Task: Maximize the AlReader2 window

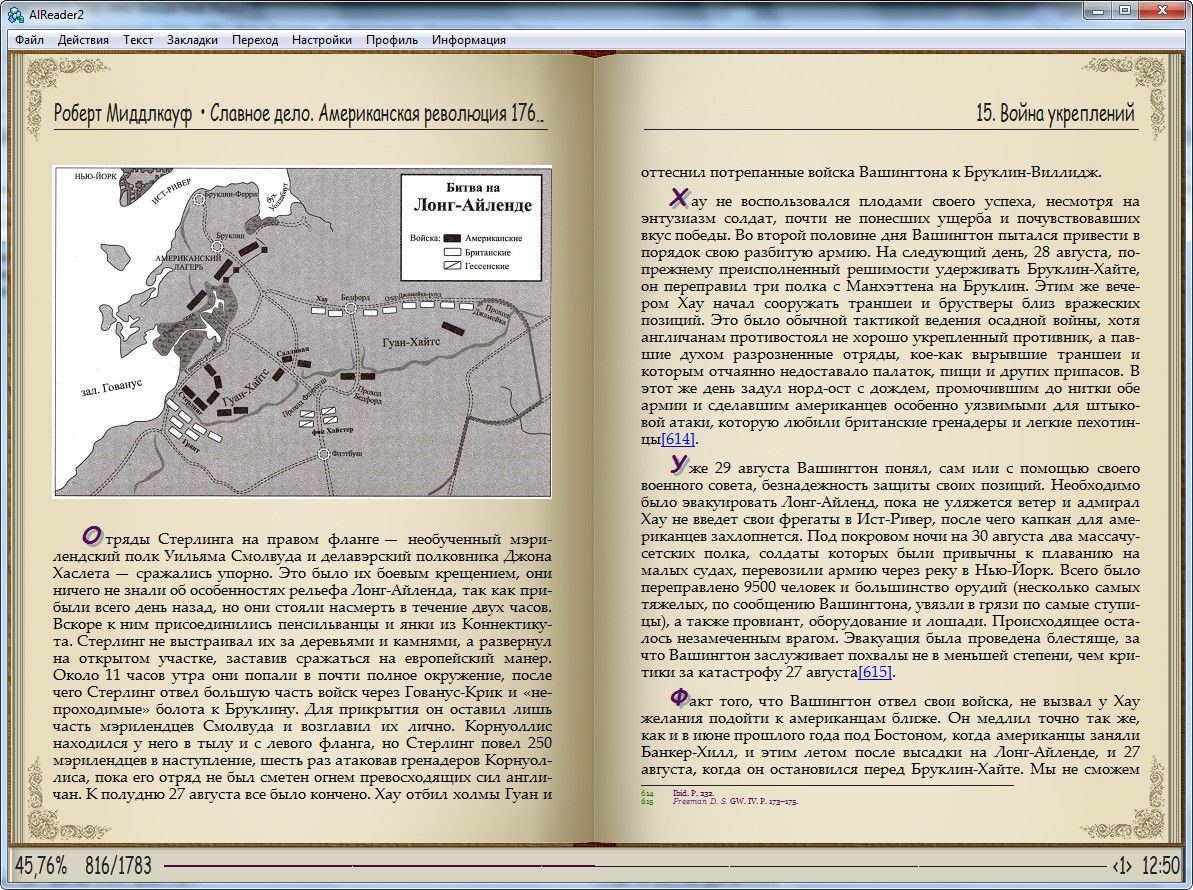Action: pos(1125,10)
